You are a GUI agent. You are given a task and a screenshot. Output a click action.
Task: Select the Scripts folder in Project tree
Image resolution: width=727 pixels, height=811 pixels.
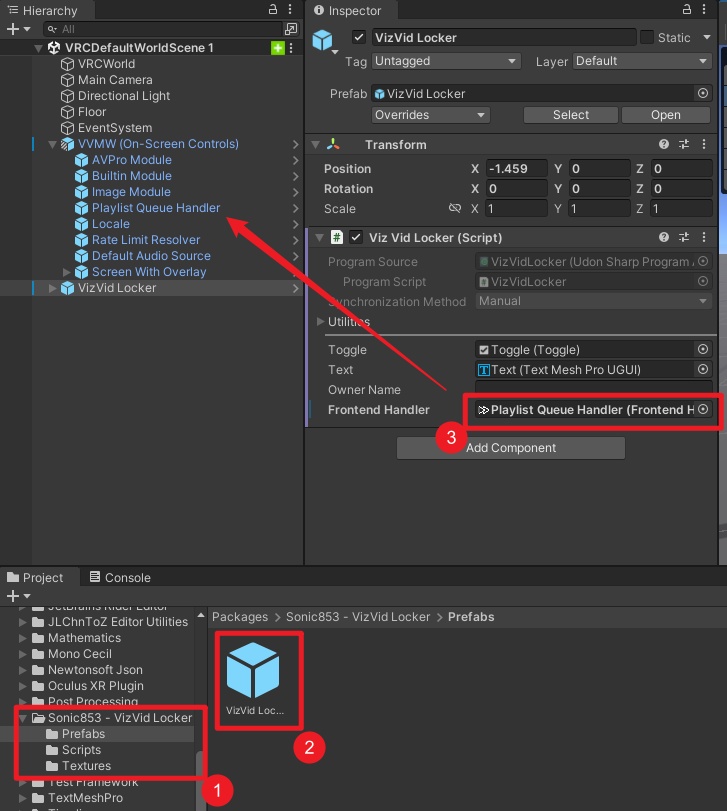click(x=81, y=750)
